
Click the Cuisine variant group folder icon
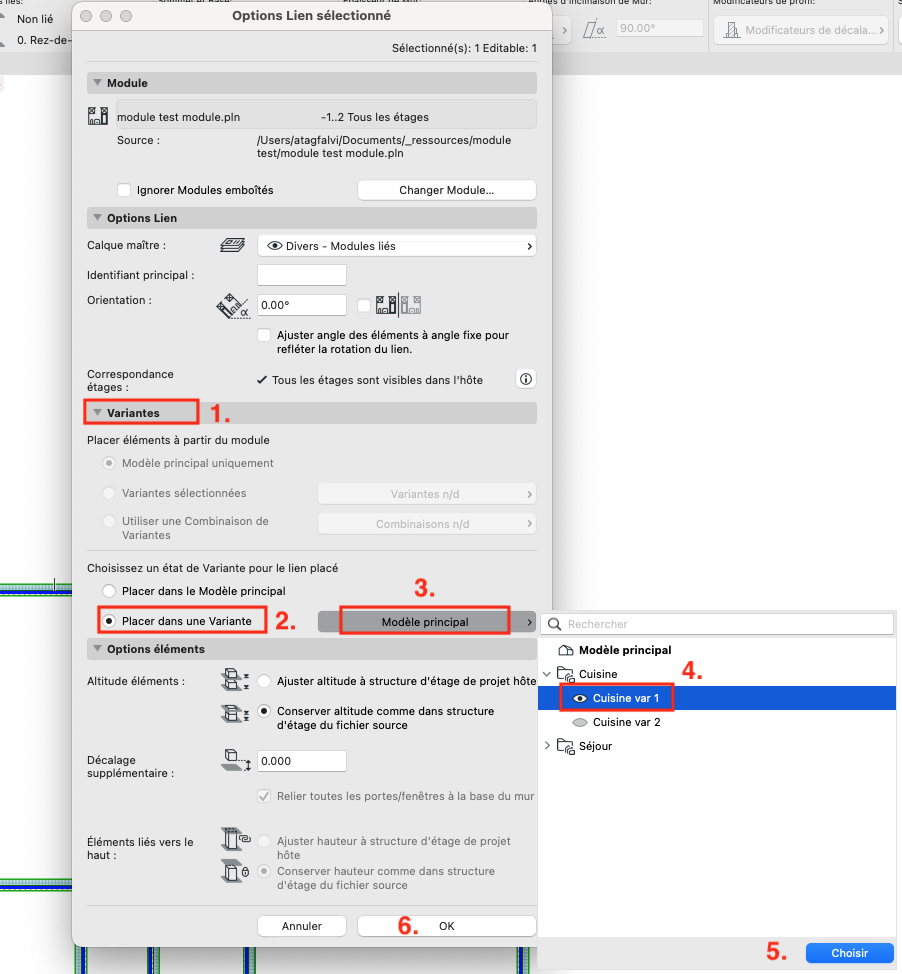pos(566,674)
